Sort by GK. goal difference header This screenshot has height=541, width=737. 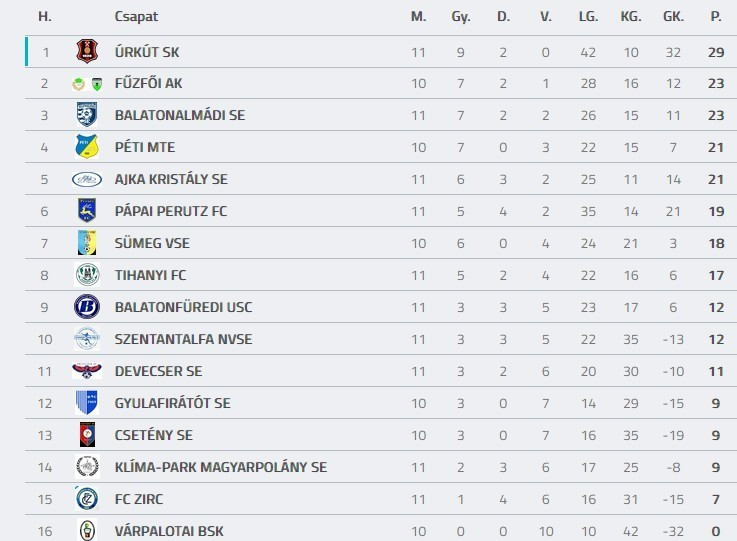[673, 17]
